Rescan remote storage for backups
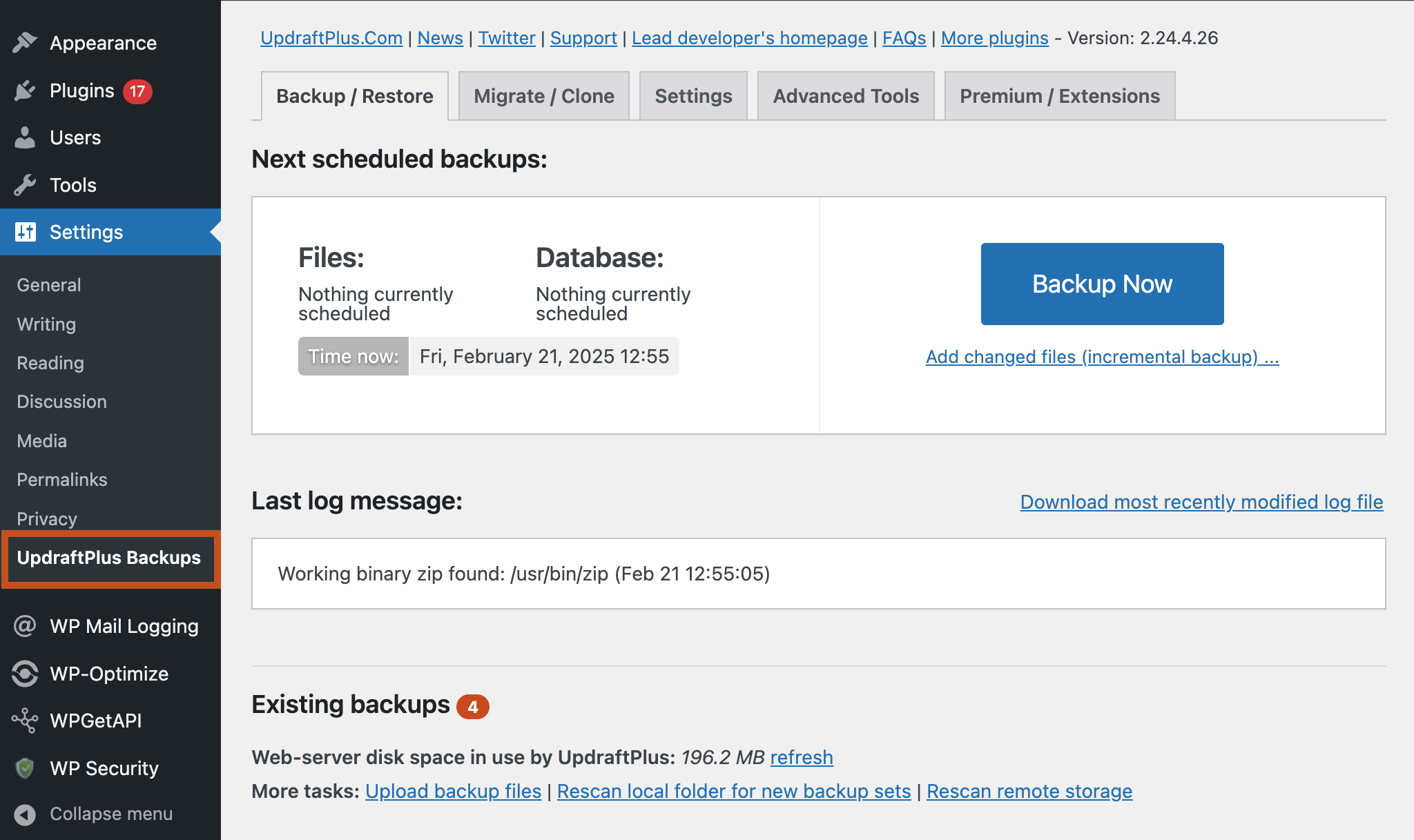This screenshot has width=1414, height=840. point(1029,791)
